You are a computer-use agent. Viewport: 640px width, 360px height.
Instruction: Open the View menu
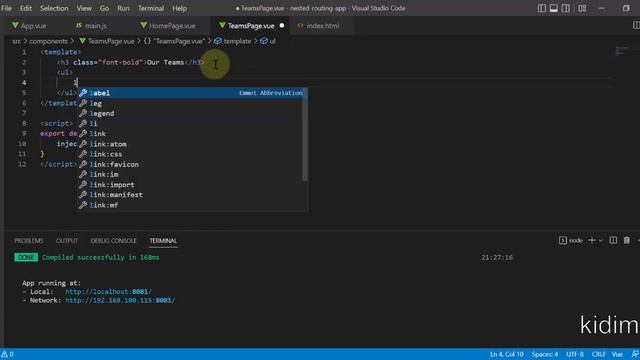[x=84, y=8]
